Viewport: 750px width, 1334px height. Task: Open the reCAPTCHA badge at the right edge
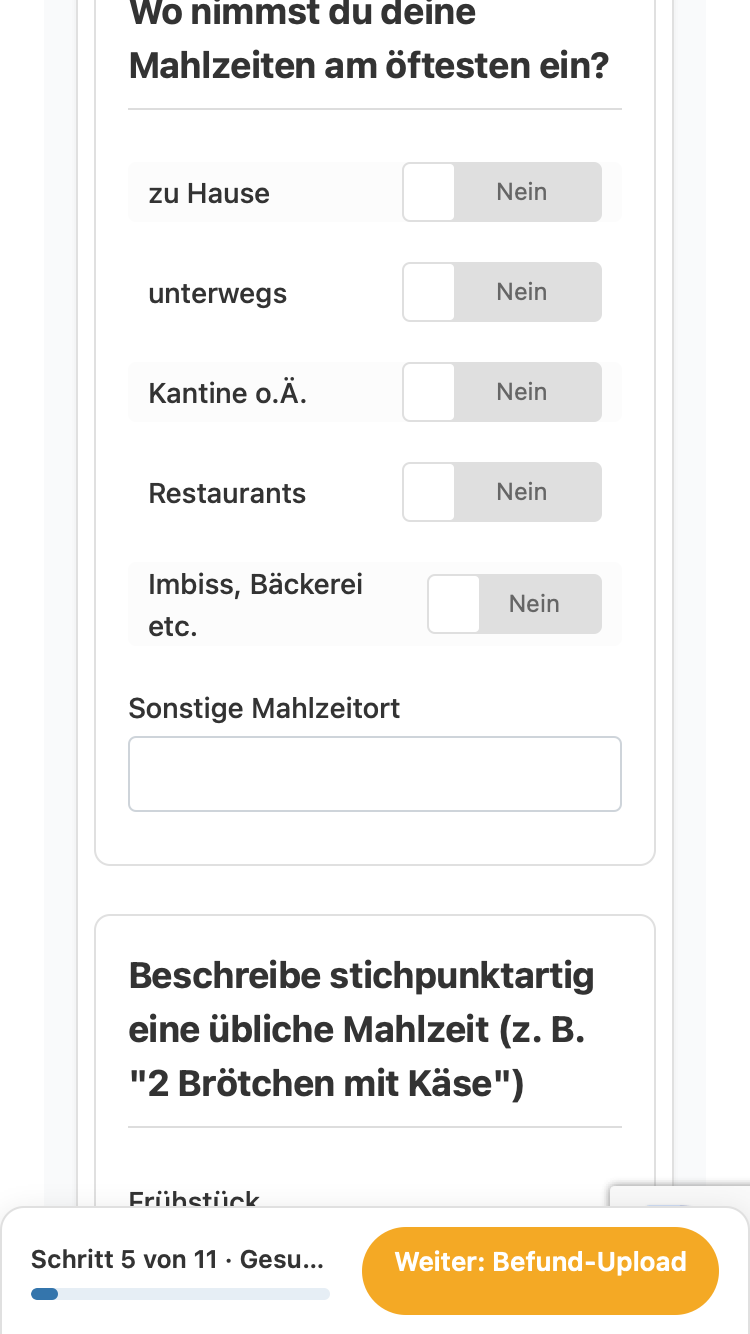[680, 1197]
